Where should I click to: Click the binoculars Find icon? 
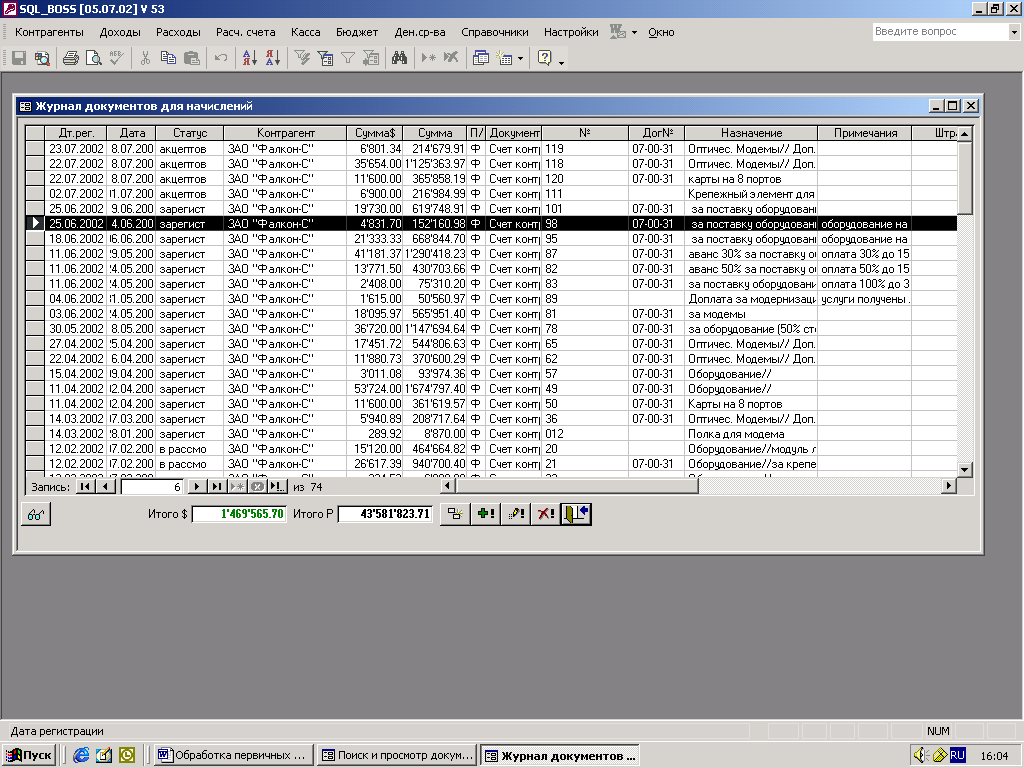(x=399, y=58)
